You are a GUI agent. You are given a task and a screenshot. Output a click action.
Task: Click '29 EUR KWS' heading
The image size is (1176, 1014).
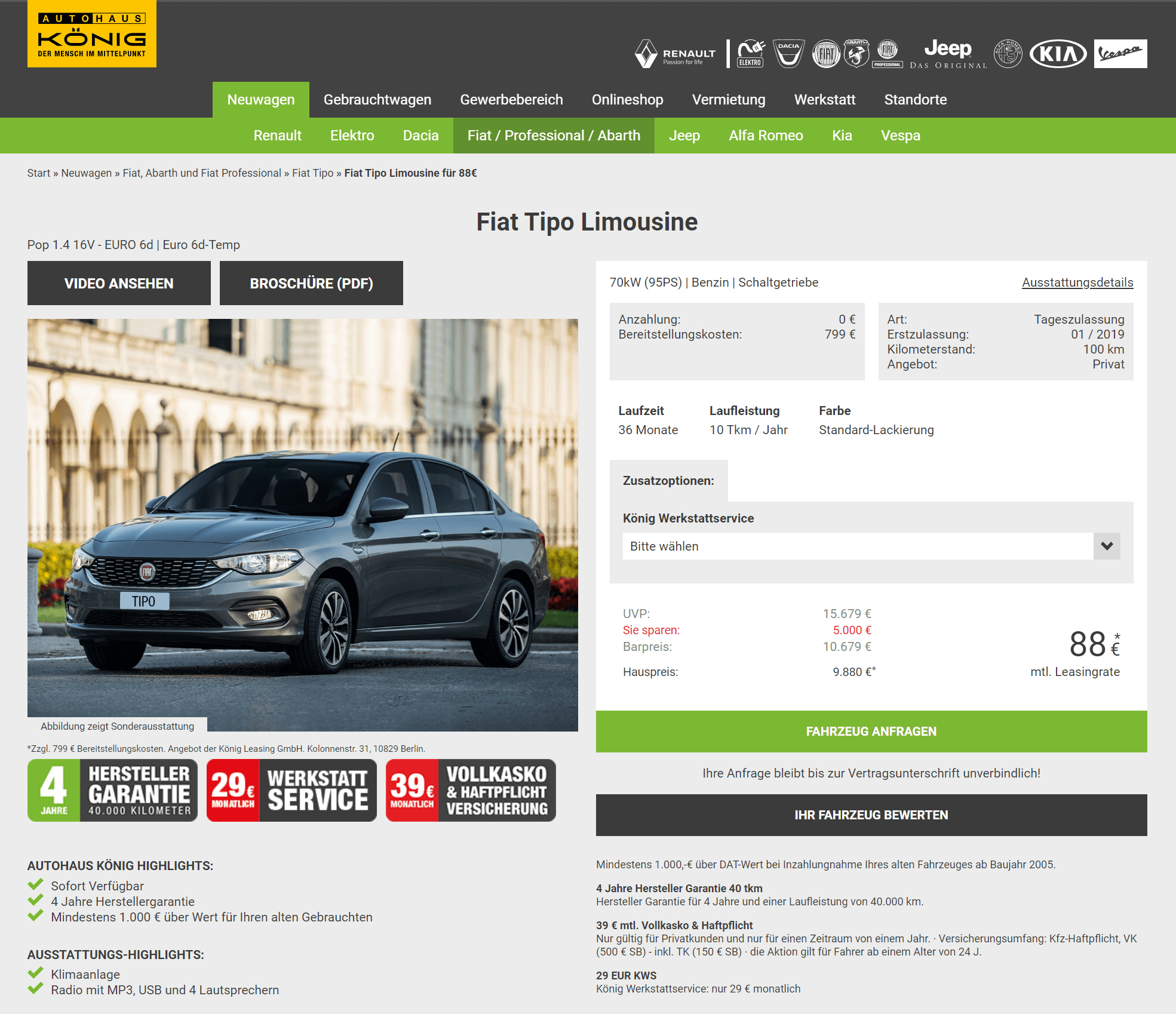[x=626, y=976]
